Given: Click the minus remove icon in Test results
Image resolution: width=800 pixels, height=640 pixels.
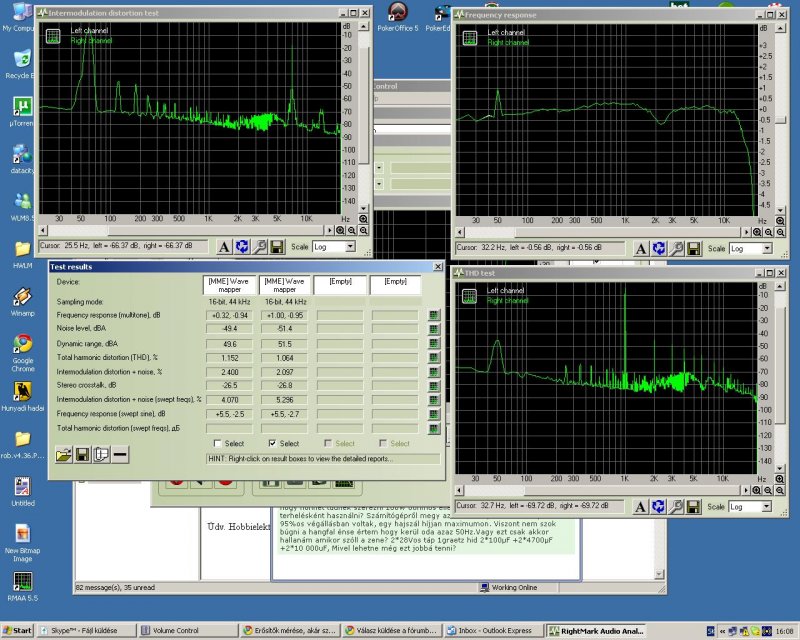Looking at the screenshot, I should coord(120,454).
